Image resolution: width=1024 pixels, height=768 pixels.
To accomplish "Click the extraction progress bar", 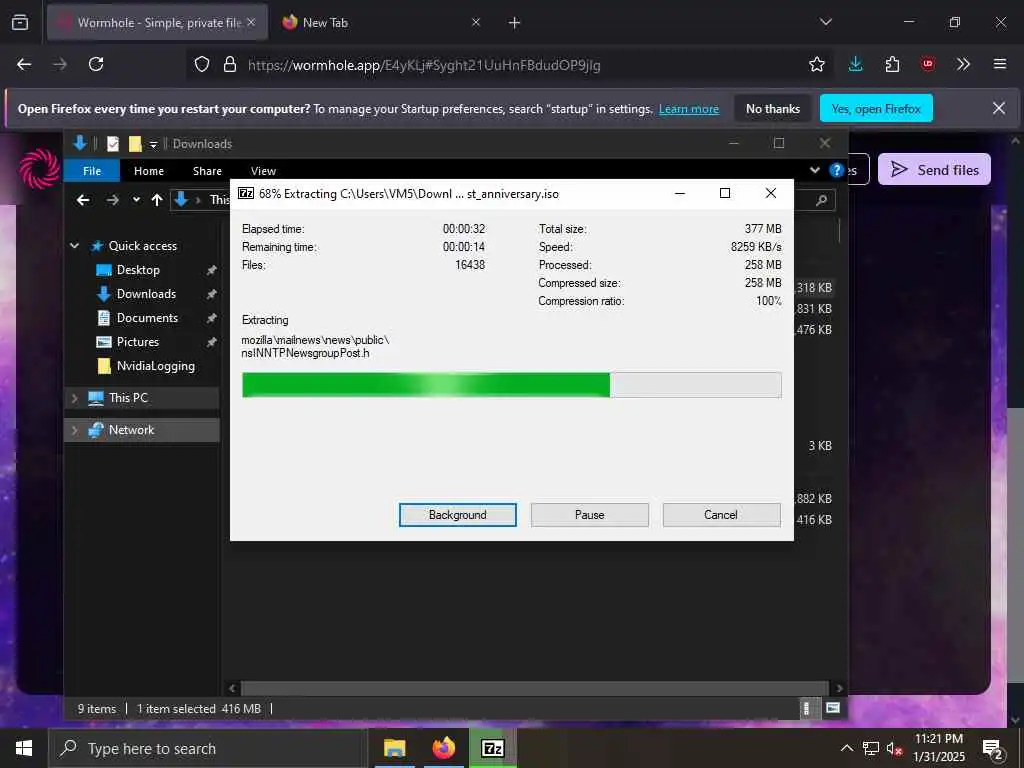I will (511, 385).
